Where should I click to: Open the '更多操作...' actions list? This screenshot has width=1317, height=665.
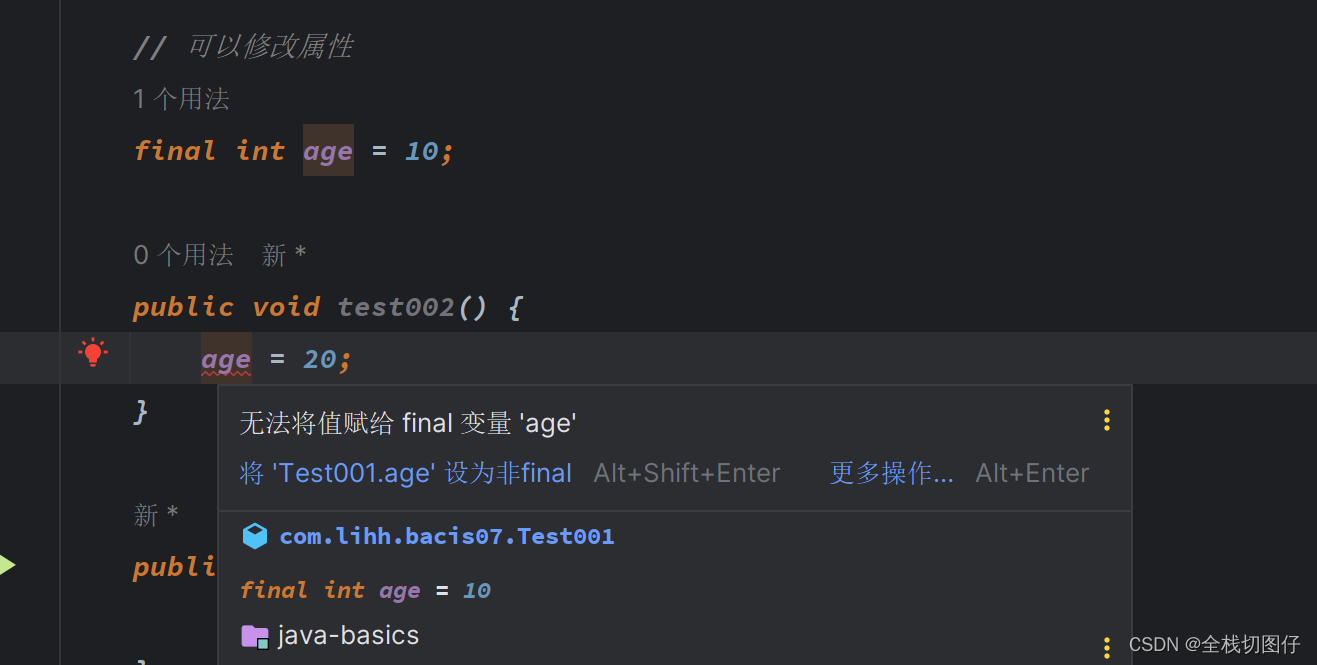click(x=891, y=472)
